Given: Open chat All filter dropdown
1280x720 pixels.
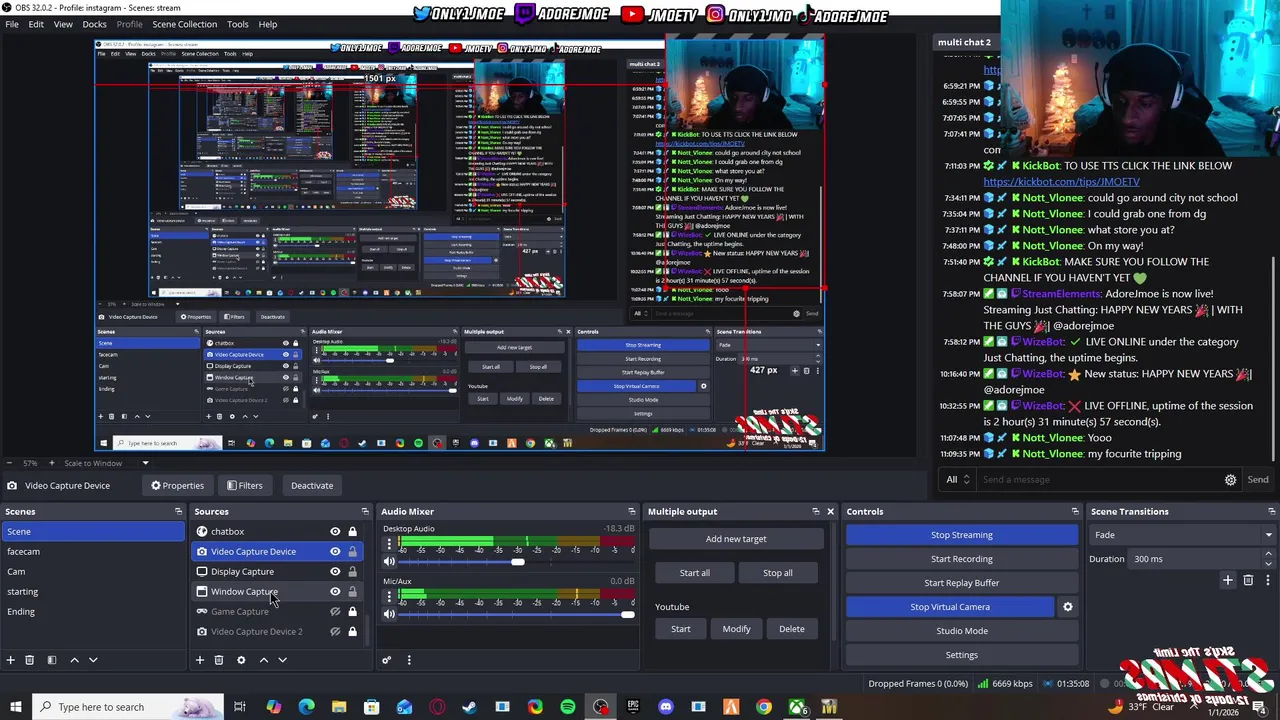Looking at the screenshot, I should (x=958, y=480).
